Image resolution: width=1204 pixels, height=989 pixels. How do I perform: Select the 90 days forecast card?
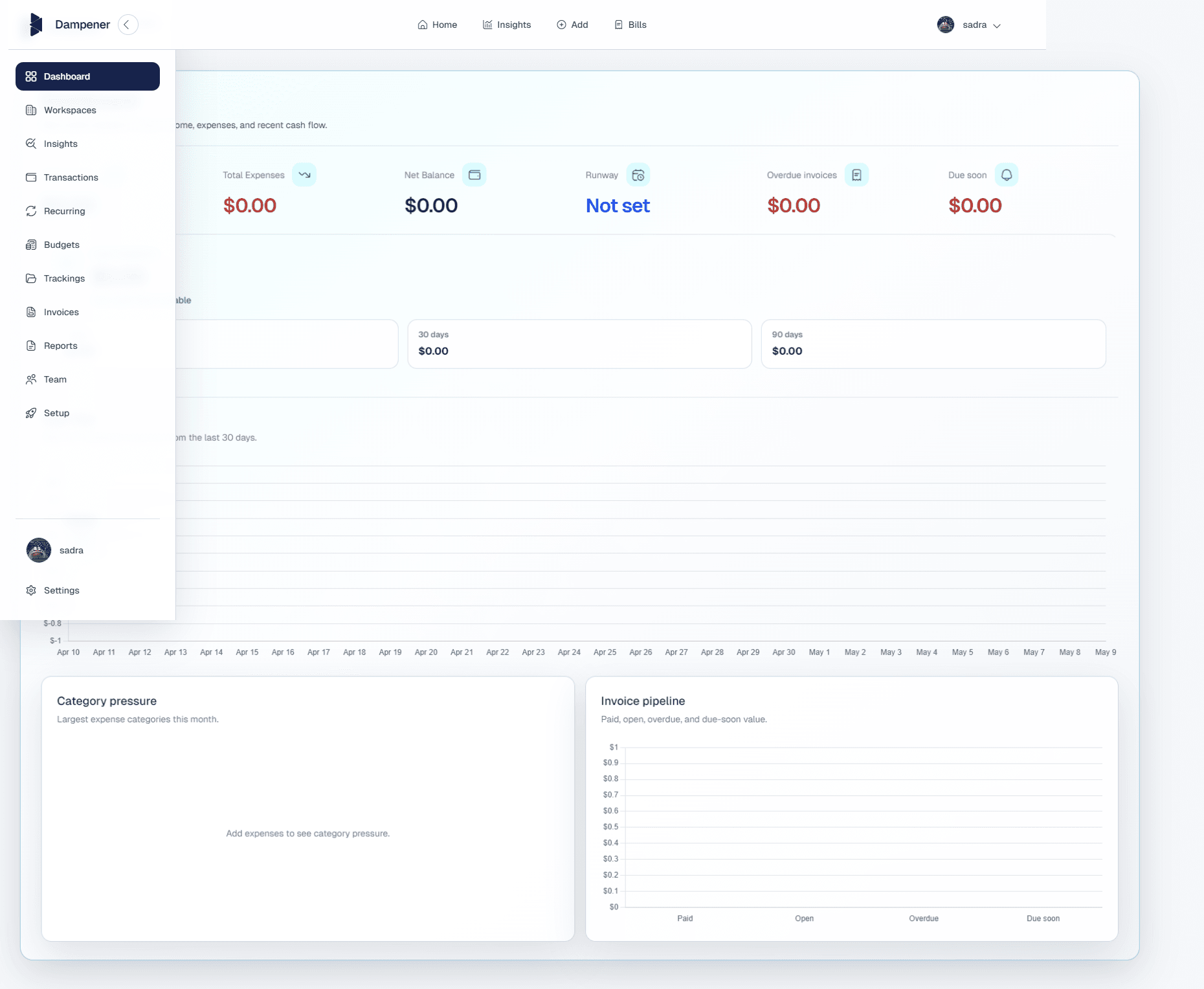(933, 344)
